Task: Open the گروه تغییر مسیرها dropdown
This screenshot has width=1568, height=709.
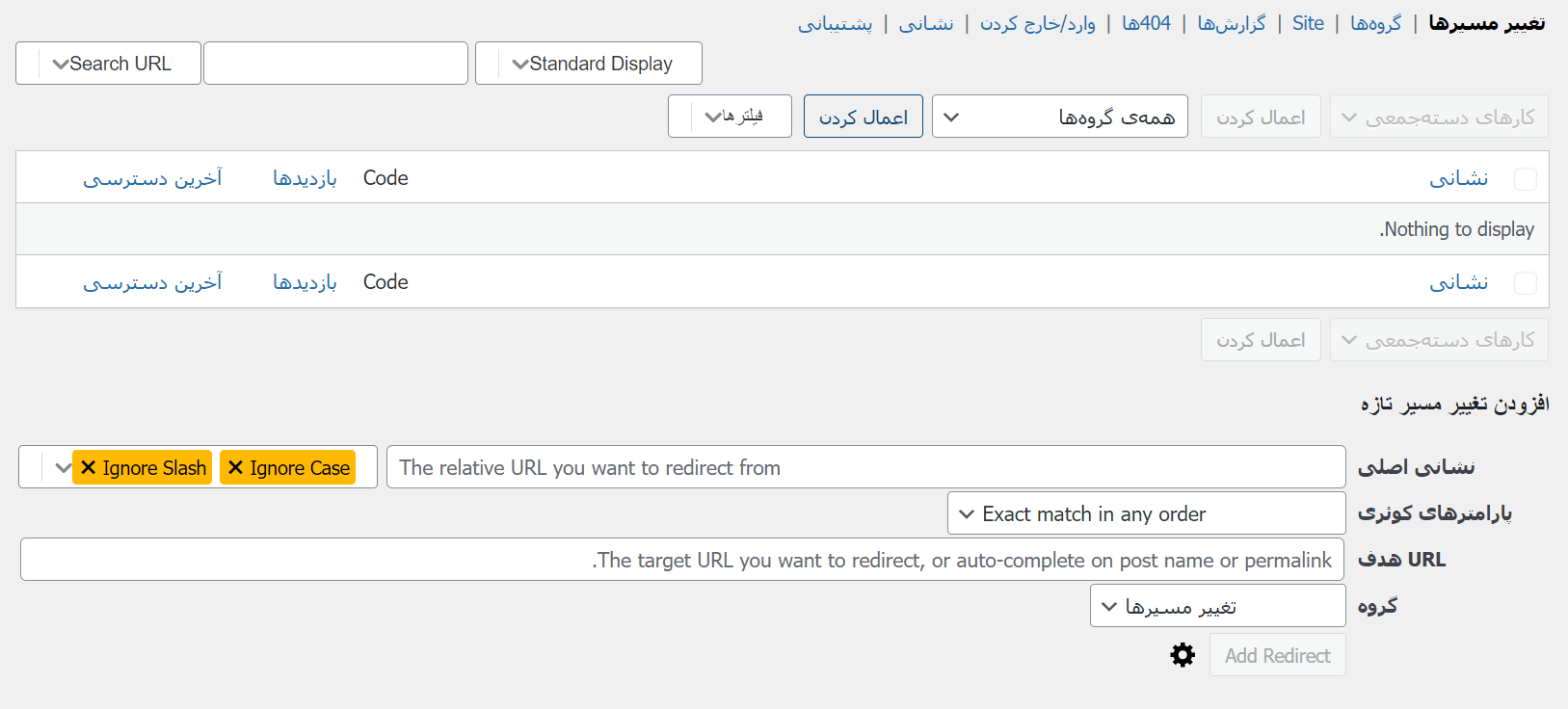Action: [1217, 606]
